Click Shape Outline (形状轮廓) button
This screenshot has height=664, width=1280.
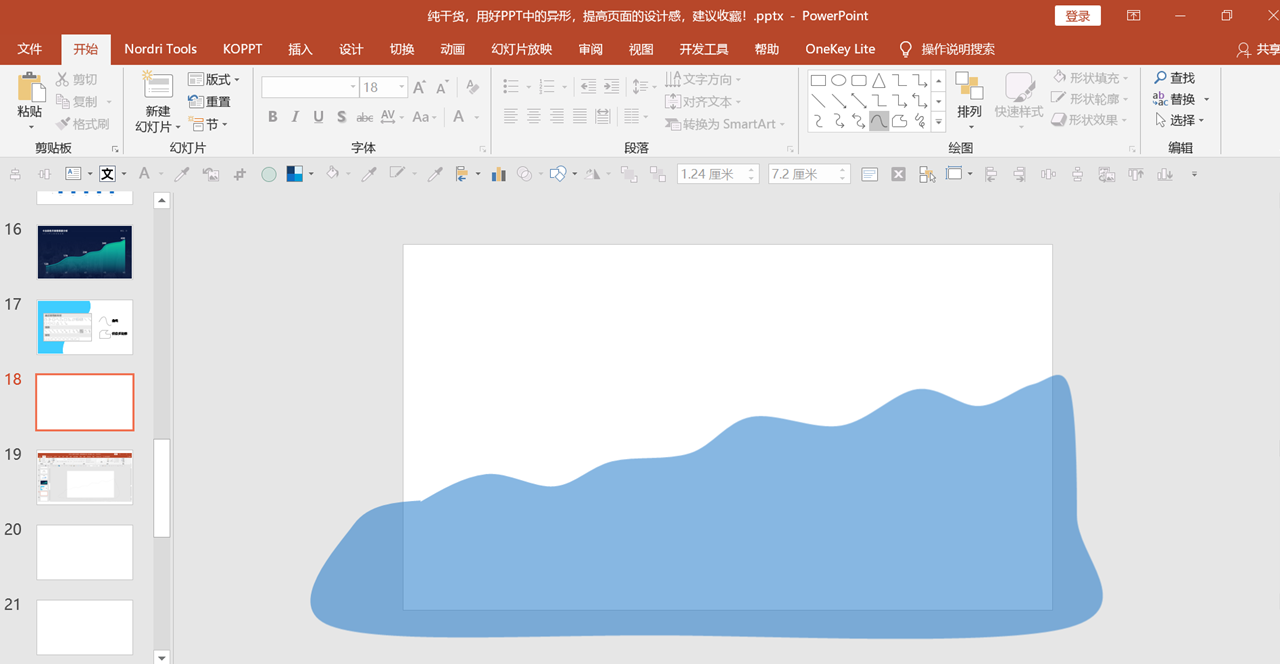(1091, 99)
